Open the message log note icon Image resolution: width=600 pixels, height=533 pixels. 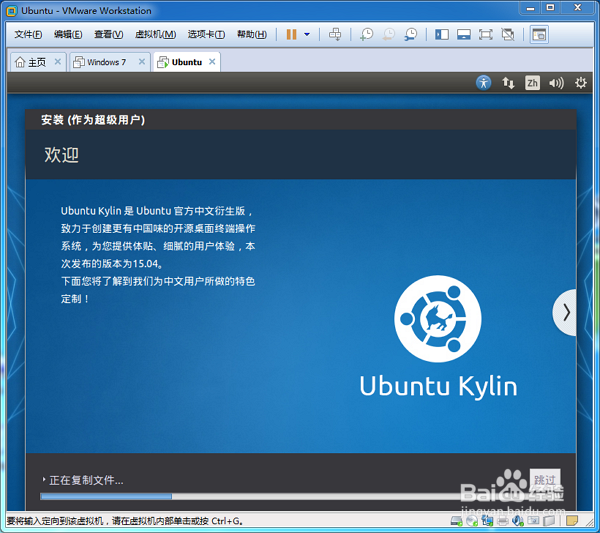[x=572, y=521]
